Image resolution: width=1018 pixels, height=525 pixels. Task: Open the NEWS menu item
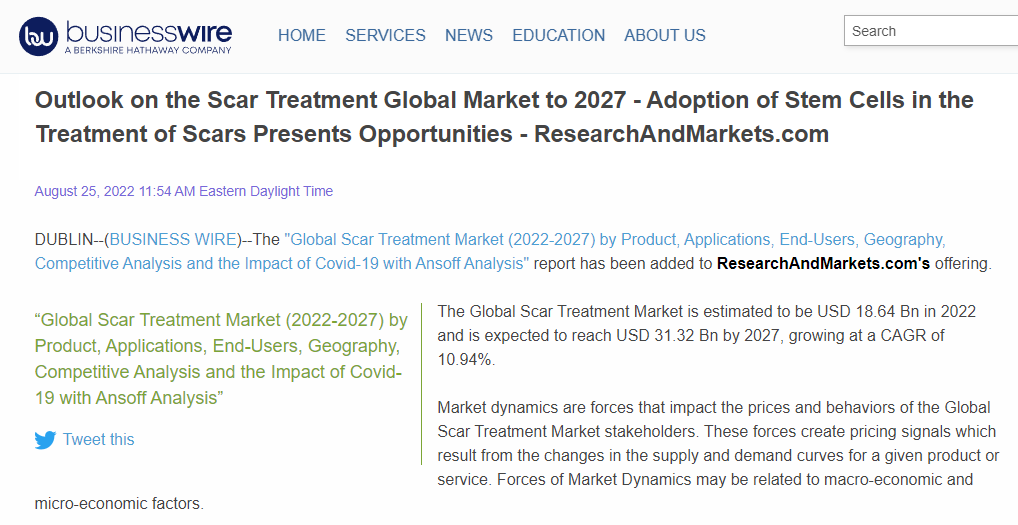point(469,35)
